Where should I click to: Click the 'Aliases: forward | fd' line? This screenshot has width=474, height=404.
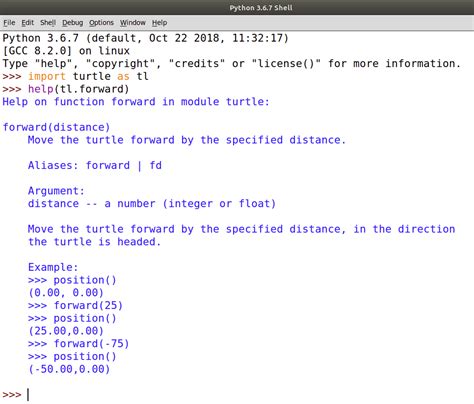point(95,165)
